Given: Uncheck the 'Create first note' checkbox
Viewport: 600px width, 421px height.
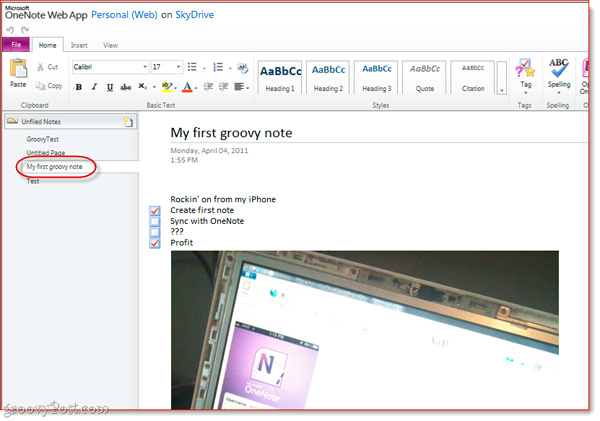Looking at the screenshot, I should [x=154, y=210].
